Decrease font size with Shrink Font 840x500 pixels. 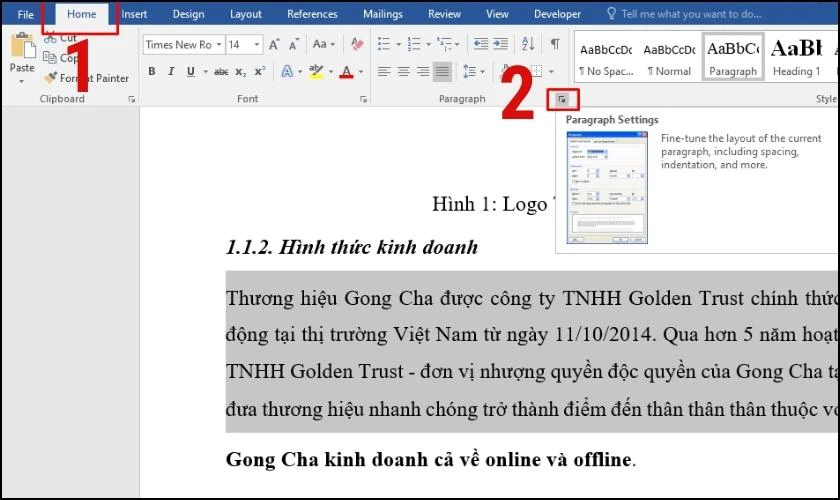pos(294,44)
